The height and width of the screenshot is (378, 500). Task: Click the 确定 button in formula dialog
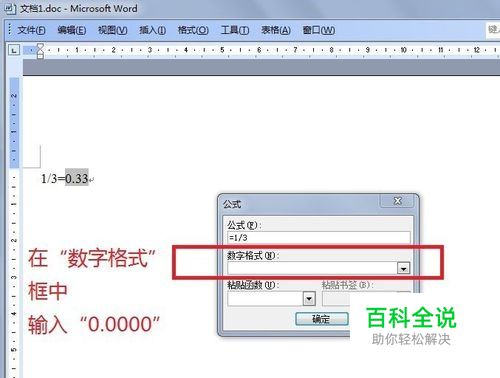(322, 319)
